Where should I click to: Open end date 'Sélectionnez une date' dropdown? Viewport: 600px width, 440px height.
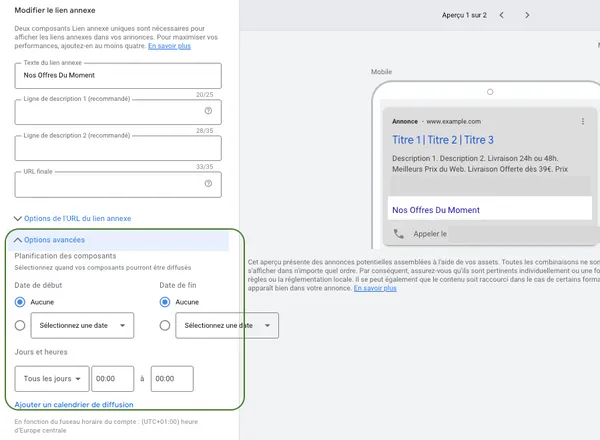227,326
